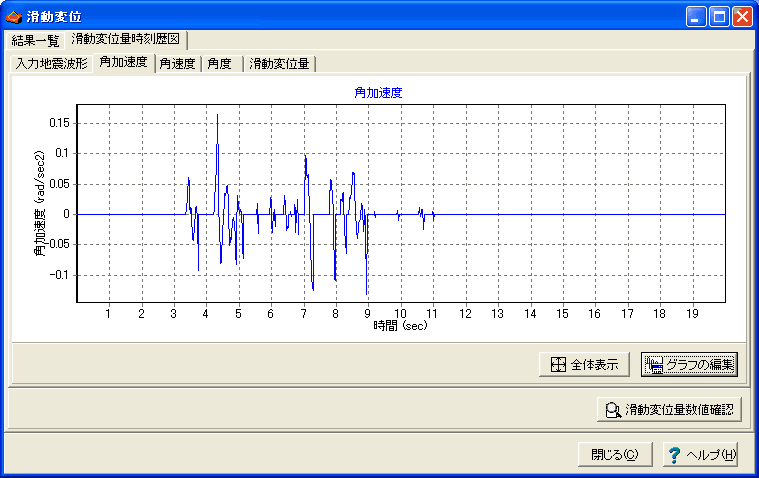Screen dimensions: 759x478
Task: Close the dialog with 閉じる(C)
Action: [x=615, y=455]
